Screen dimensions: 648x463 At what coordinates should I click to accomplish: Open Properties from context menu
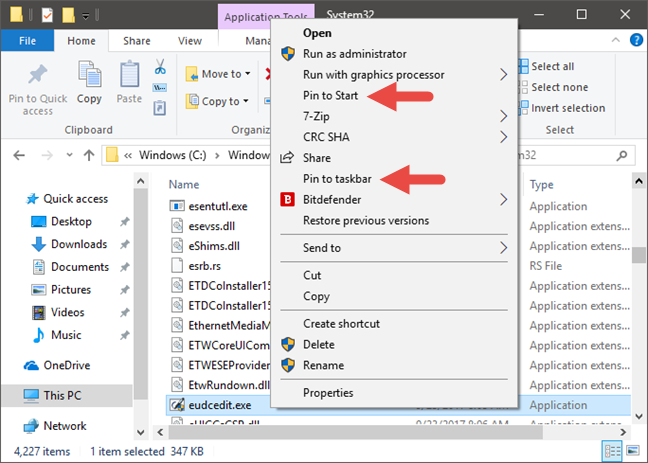328,393
